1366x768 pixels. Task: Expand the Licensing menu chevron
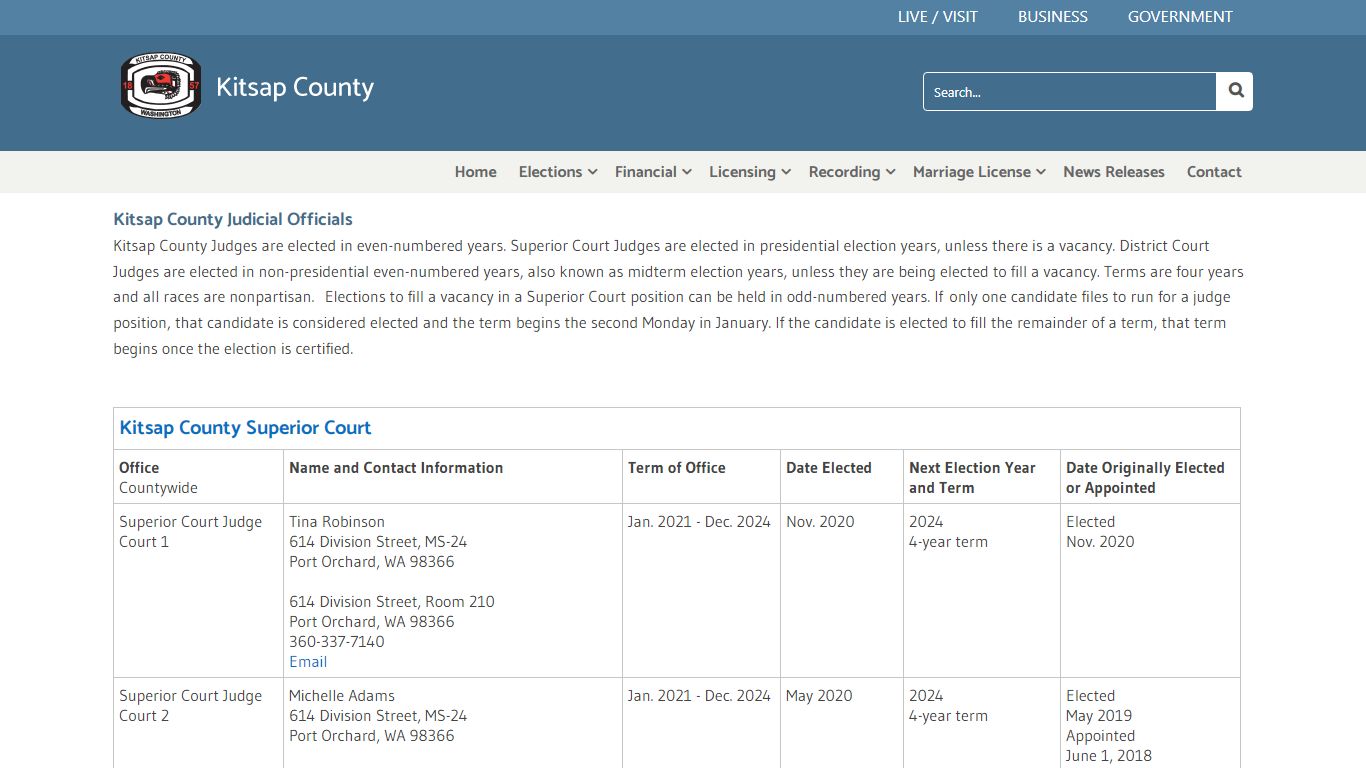pos(786,172)
